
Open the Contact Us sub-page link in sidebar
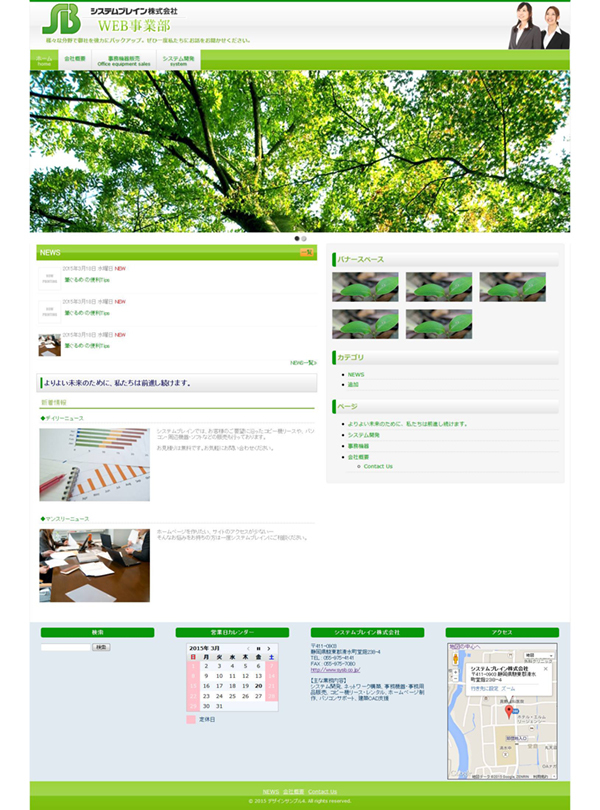click(x=378, y=466)
